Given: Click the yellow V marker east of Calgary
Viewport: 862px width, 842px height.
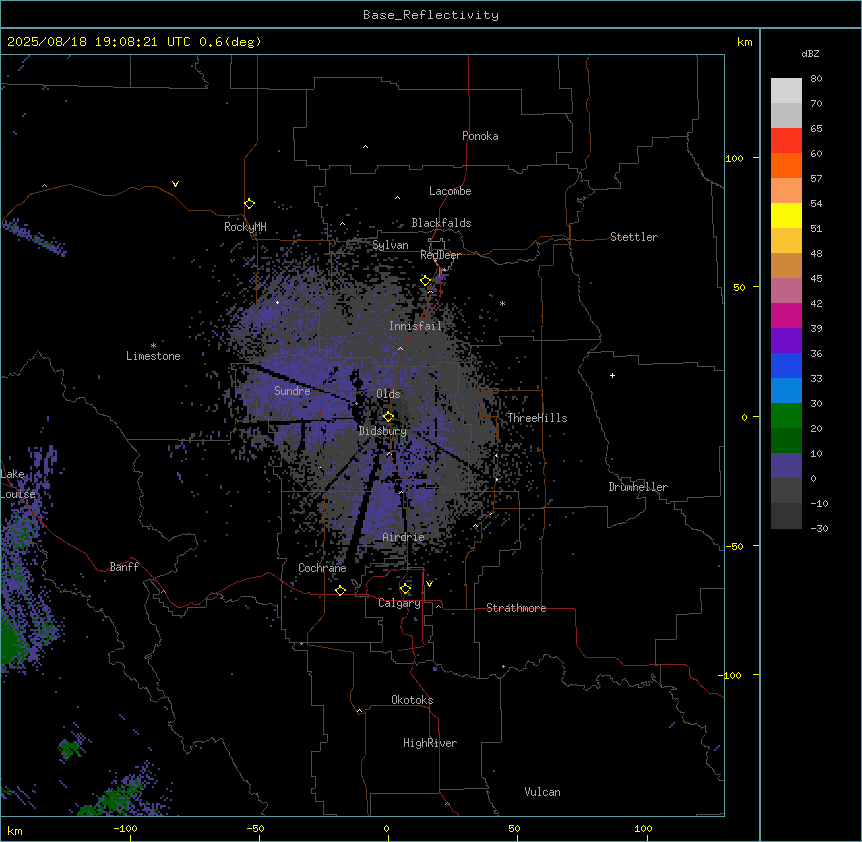Looking at the screenshot, I should click(429, 584).
